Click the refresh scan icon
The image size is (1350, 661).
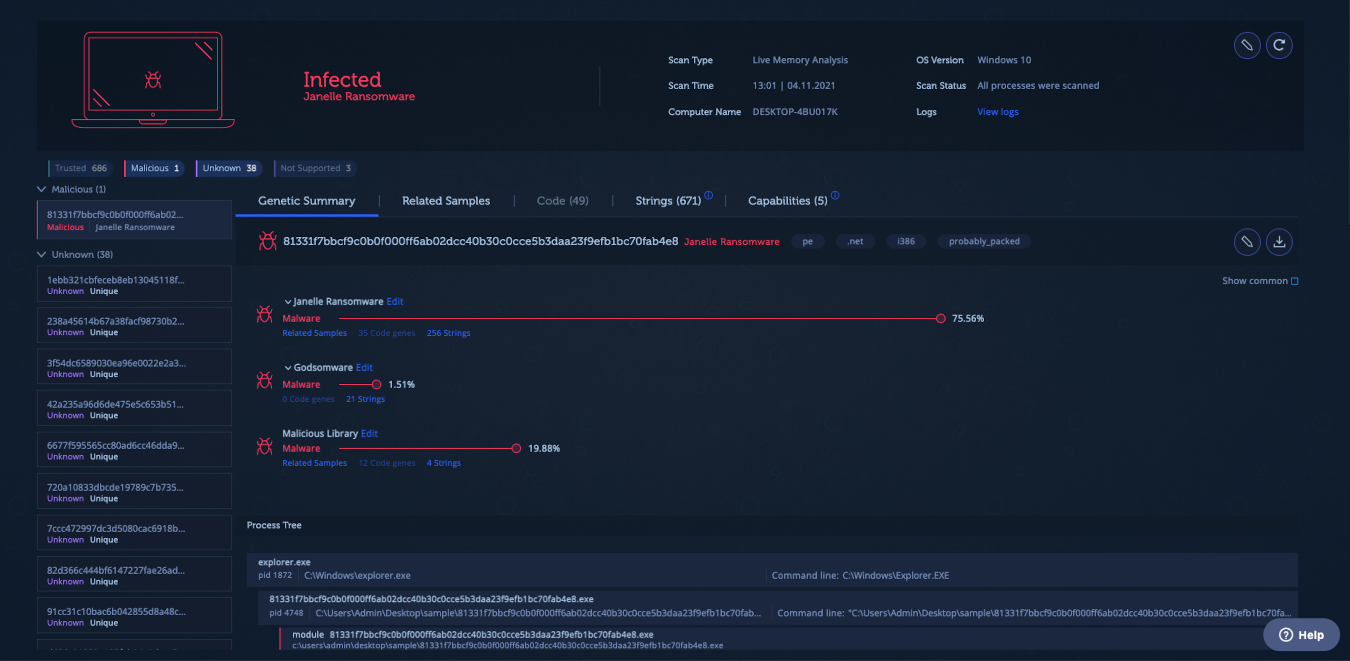coord(1279,45)
